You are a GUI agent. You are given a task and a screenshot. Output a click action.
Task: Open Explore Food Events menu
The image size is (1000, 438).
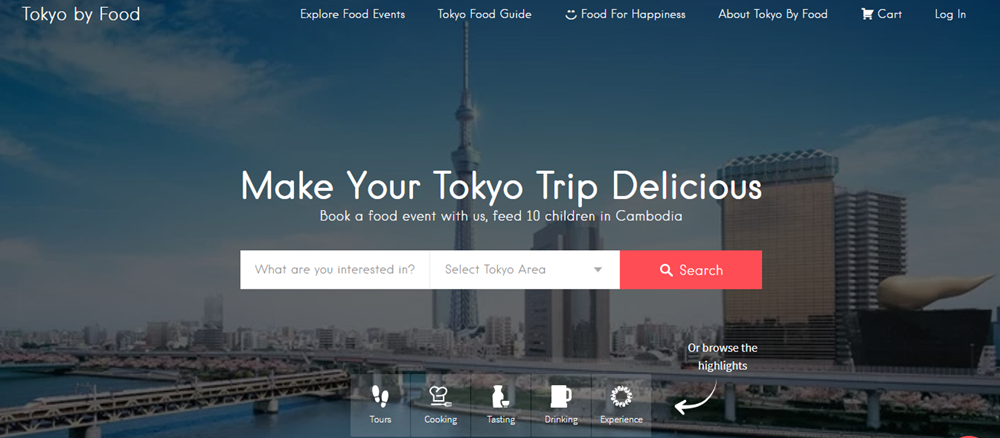(353, 14)
